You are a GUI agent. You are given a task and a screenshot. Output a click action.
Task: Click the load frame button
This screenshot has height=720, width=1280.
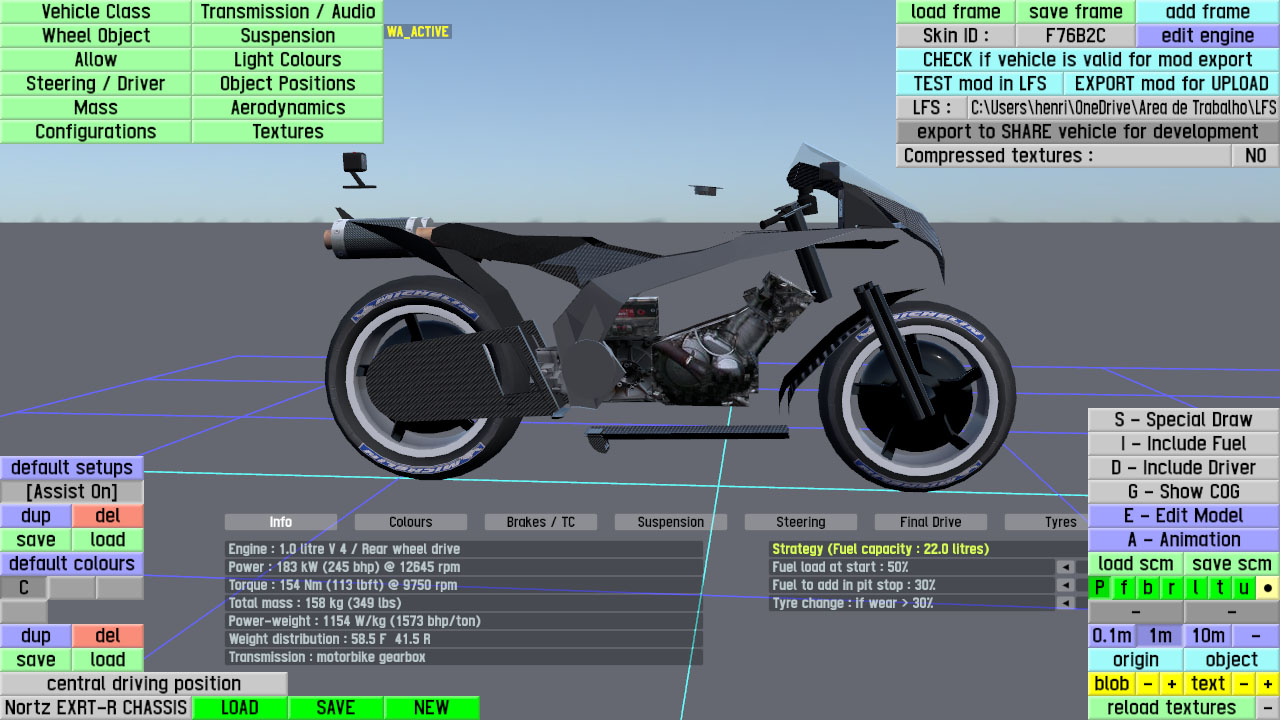(x=956, y=12)
